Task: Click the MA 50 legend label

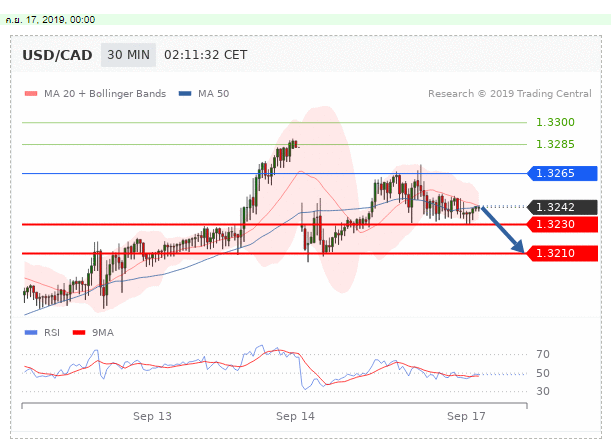Action: 214,93
